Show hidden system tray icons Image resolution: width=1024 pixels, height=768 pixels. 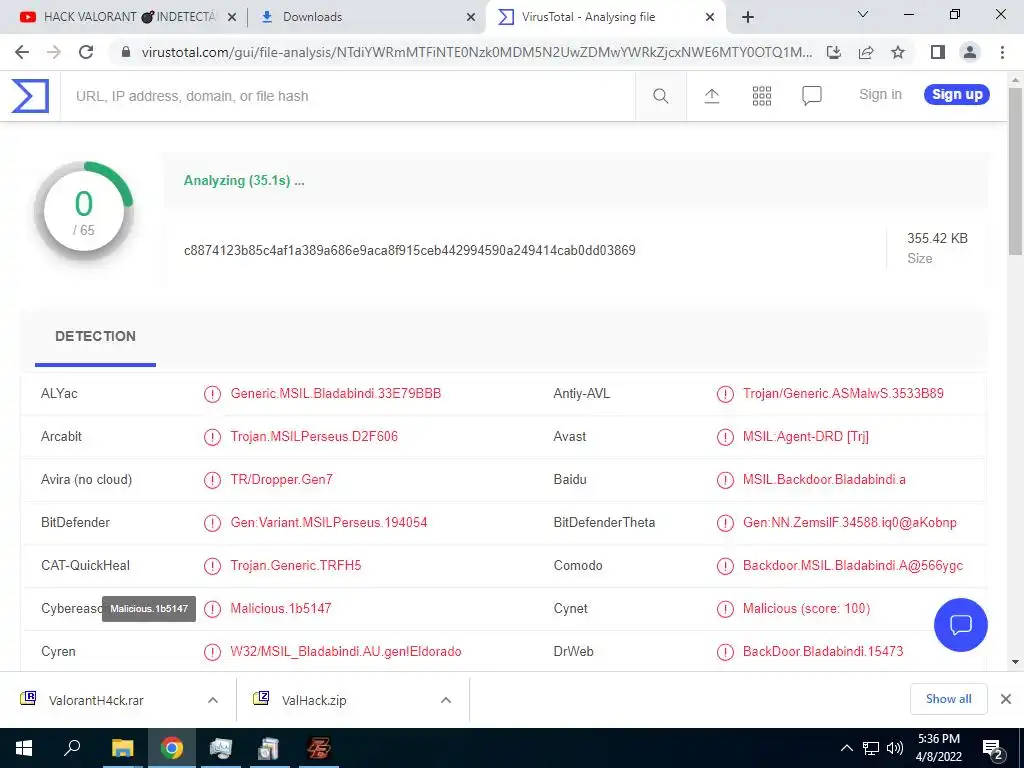tap(846, 748)
